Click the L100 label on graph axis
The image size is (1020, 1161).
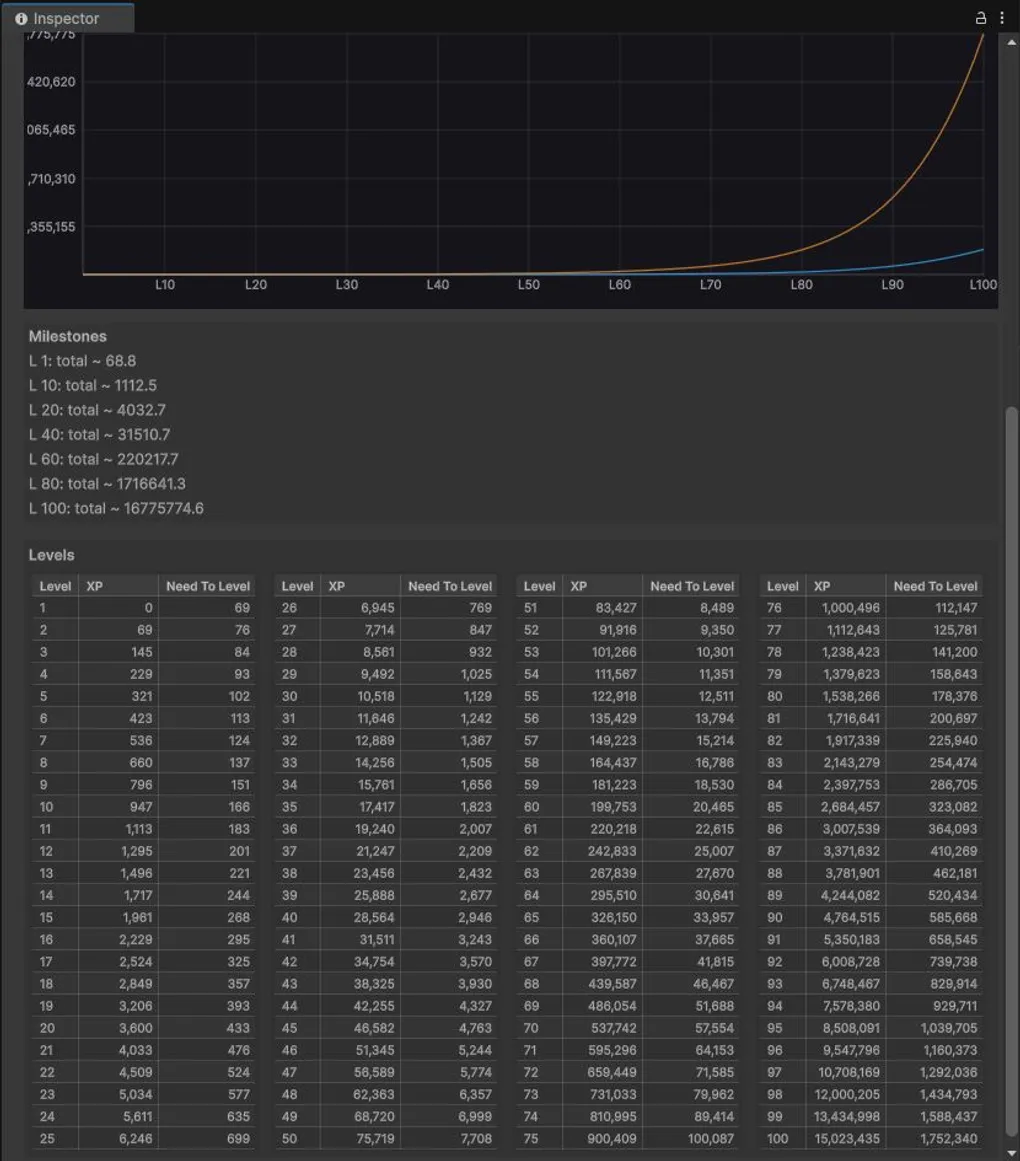point(982,285)
